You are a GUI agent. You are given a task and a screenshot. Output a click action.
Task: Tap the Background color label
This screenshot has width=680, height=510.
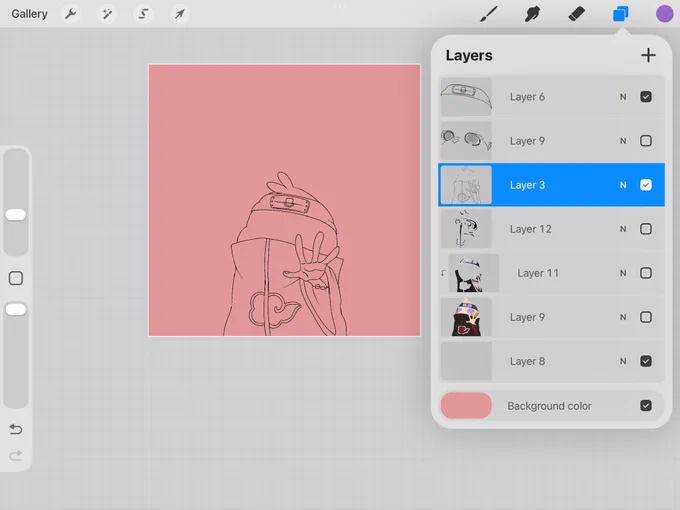549,406
